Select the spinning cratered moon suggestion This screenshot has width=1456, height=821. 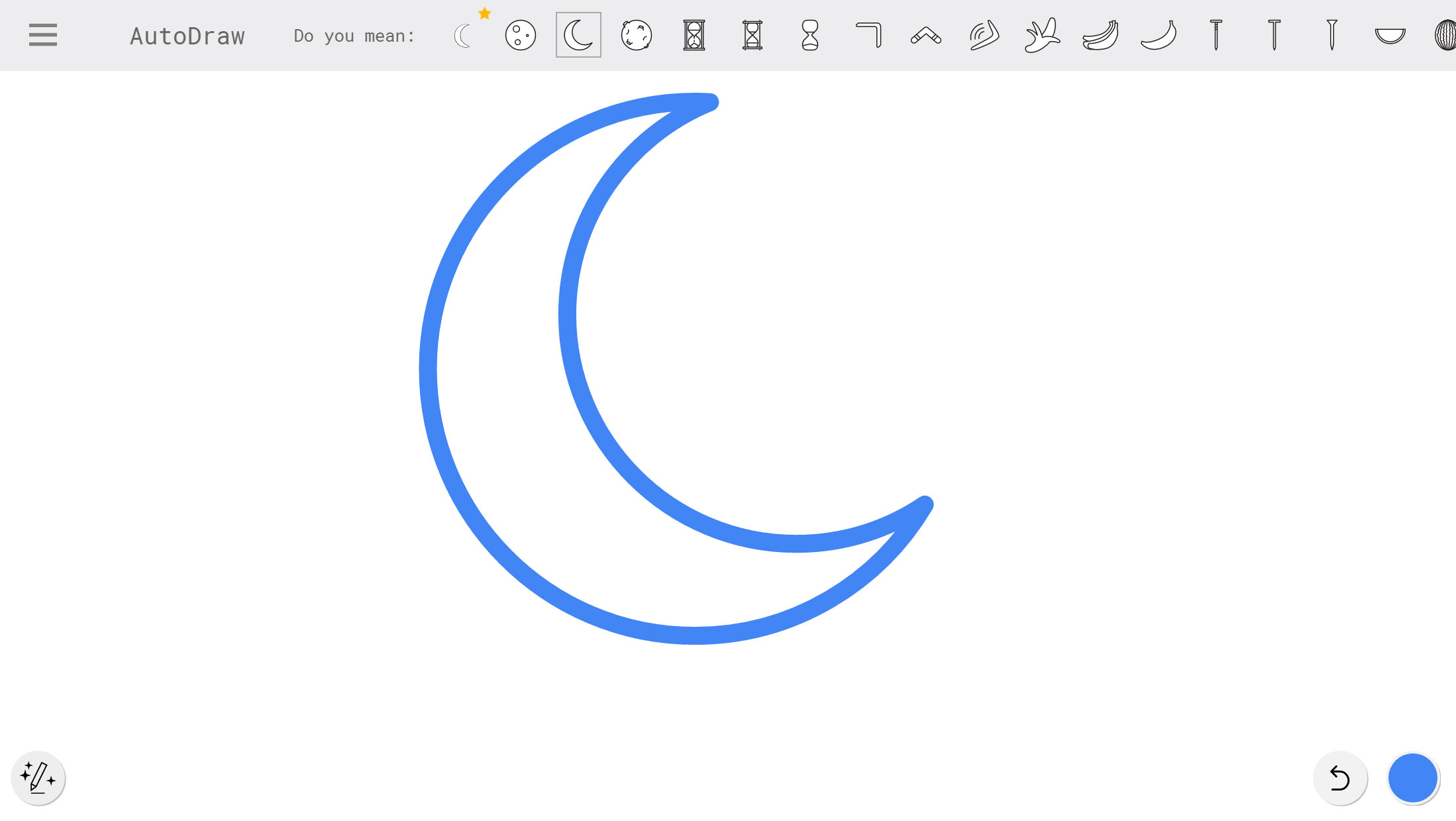click(x=636, y=35)
